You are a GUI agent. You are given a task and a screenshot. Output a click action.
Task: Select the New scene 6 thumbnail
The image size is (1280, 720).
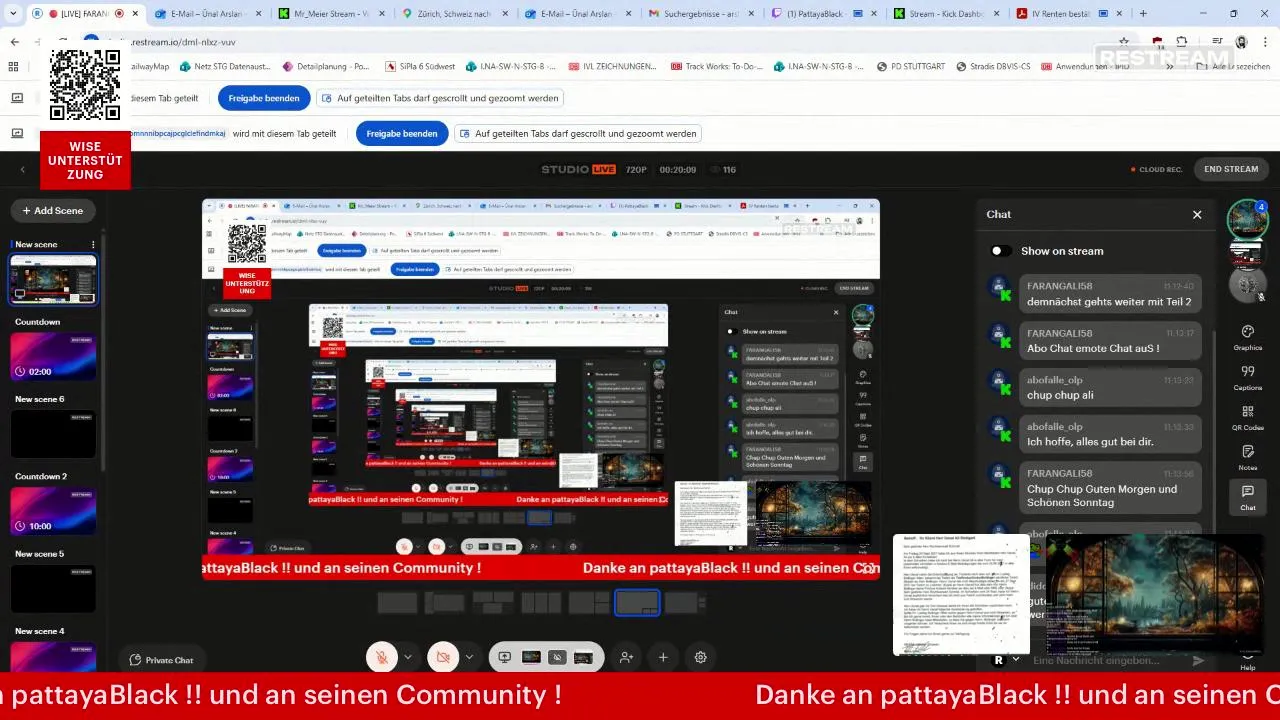point(54,433)
